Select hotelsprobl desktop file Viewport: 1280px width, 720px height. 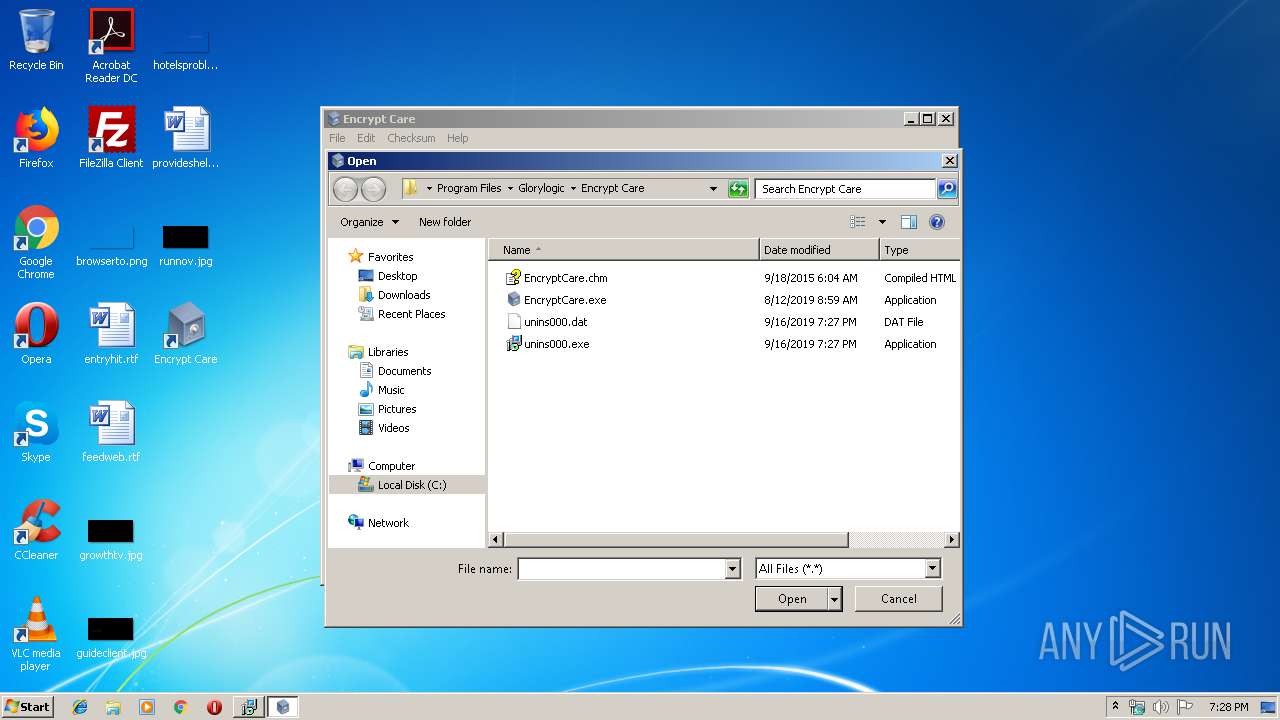(x=186, y=52)
